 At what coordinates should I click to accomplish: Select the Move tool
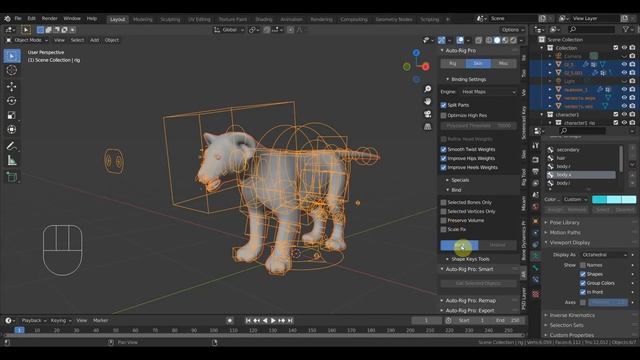(x=12, y=86)
